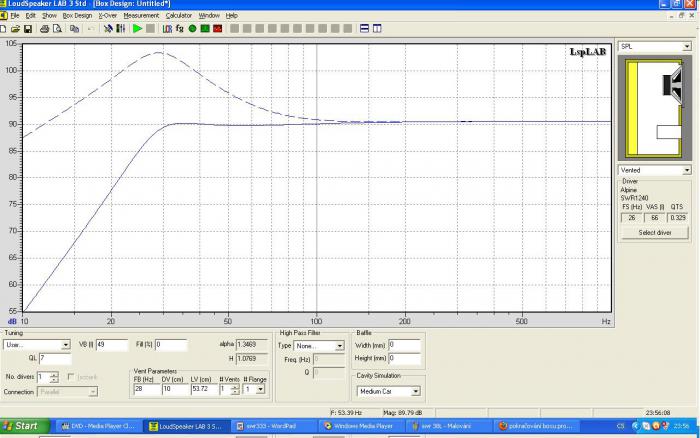This screenshot has width=700, height=438.
Task: Click the LCR toolbar icon
Action: [x=167, y=29]
